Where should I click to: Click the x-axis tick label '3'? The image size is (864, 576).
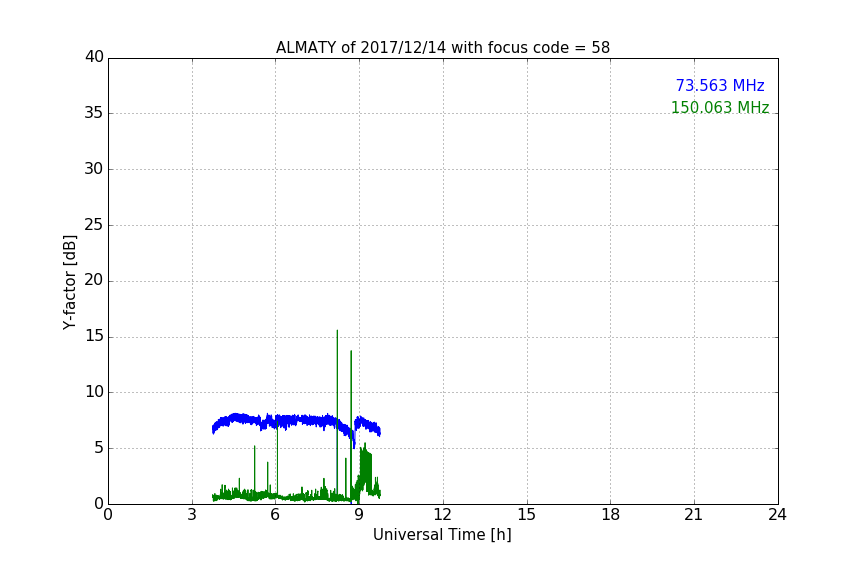(x=192, y=515)
